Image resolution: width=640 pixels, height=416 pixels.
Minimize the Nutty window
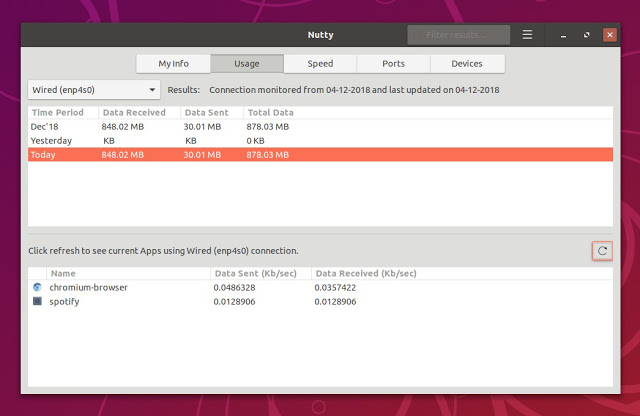tap(563, 35)
